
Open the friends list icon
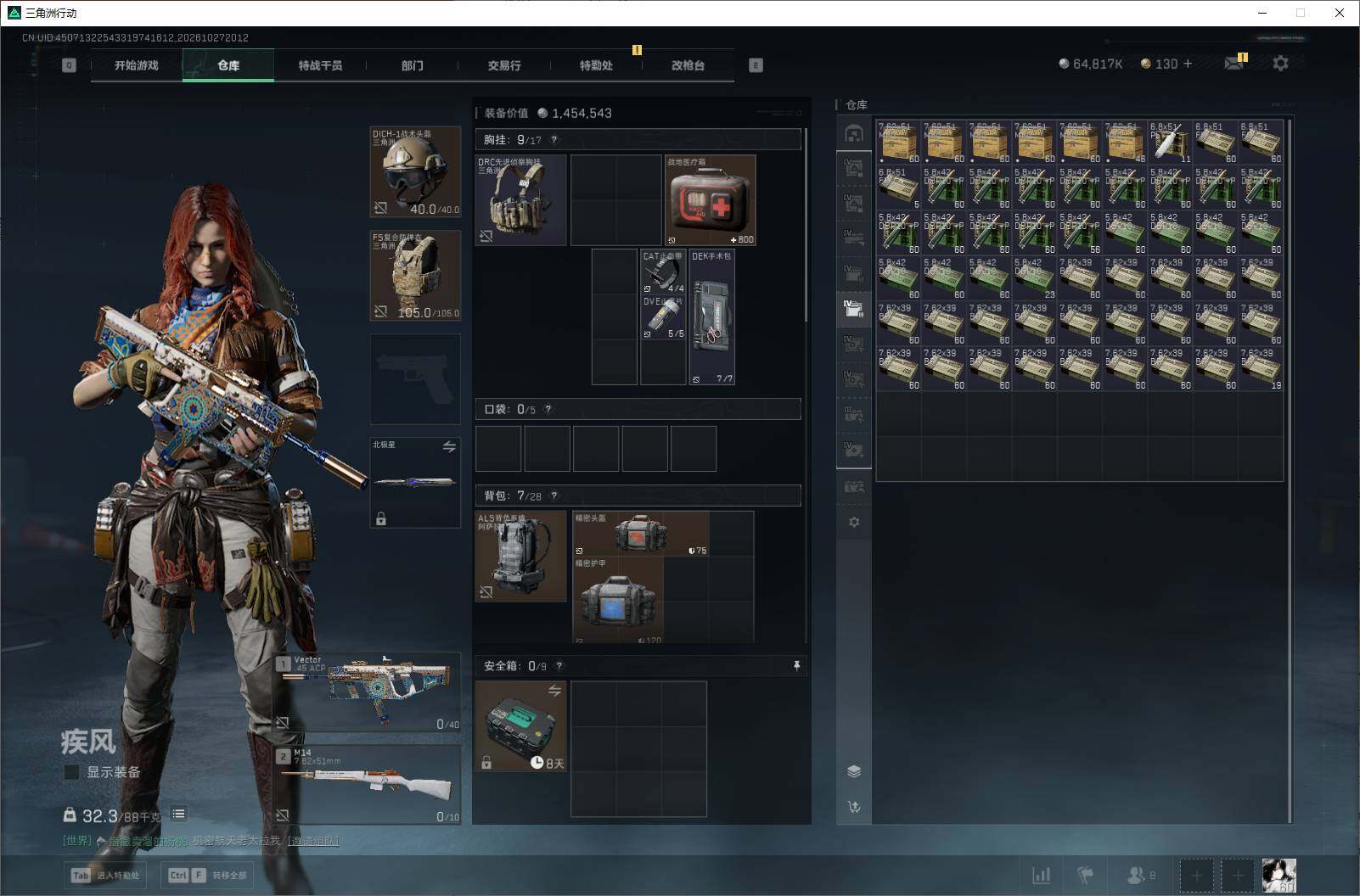point(1140,875)
